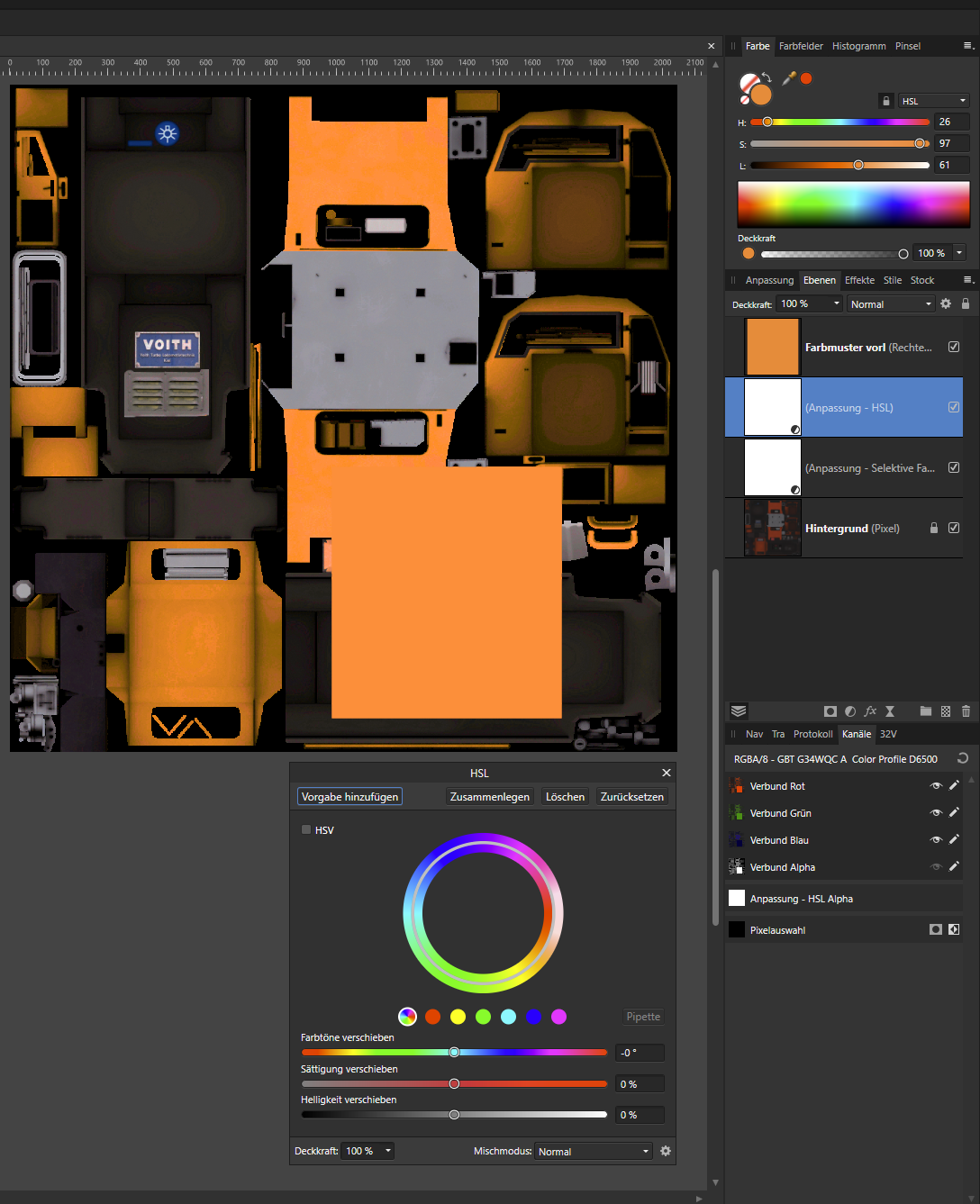Screen dimensions: 980x1204
Task: Toggle visibility of Verbund Grün channel
Action: click(x=936, y=813)
